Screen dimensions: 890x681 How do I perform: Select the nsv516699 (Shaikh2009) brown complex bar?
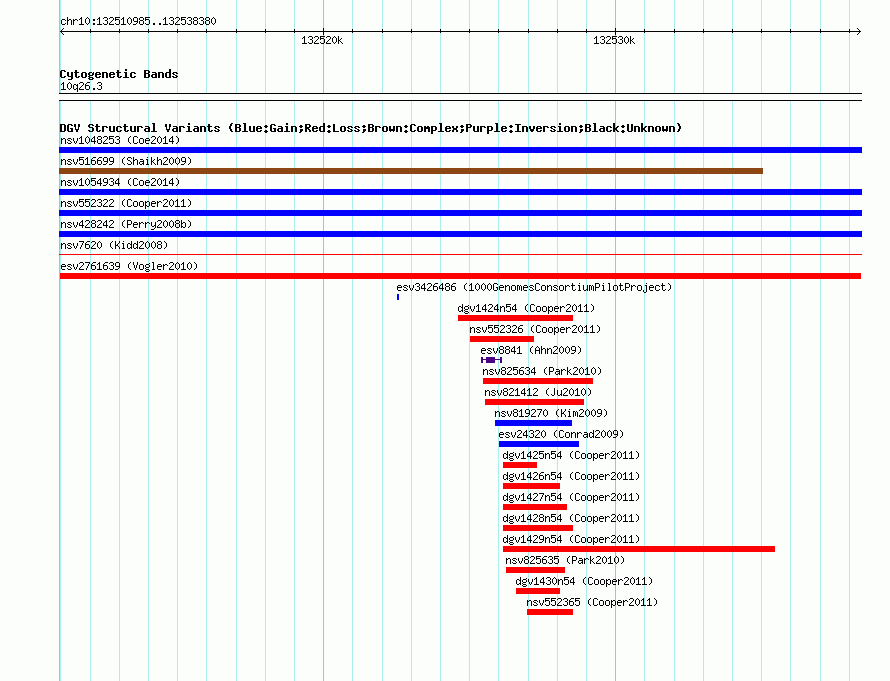(x=411, y=171)
